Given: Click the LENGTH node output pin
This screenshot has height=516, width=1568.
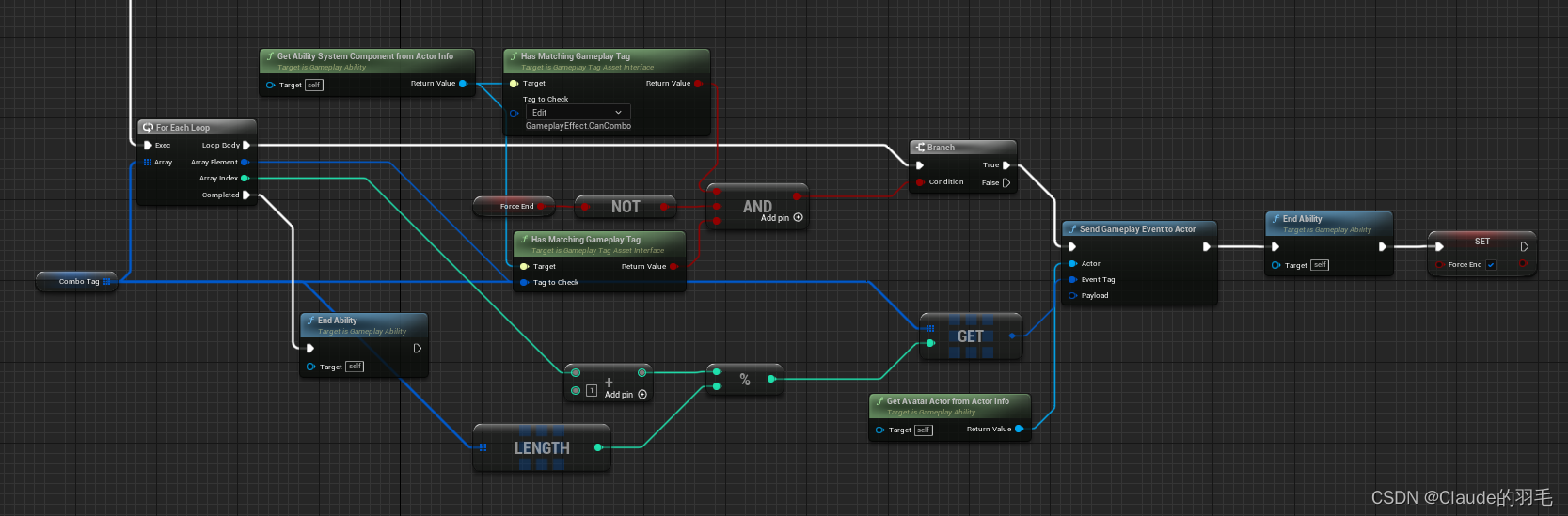Looking at the screenshot, I should tap(598, 447).
